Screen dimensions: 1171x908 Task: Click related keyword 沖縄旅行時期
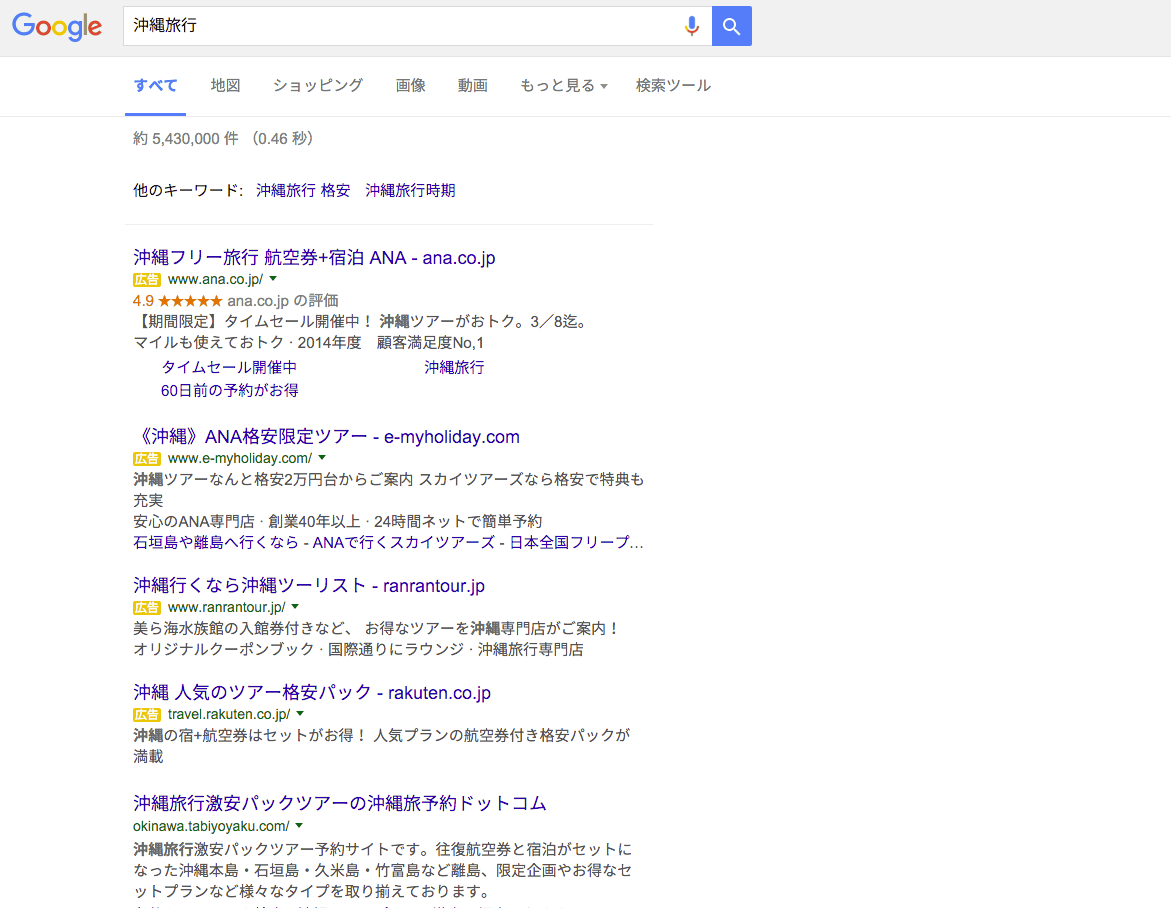(x=411, y=190)
